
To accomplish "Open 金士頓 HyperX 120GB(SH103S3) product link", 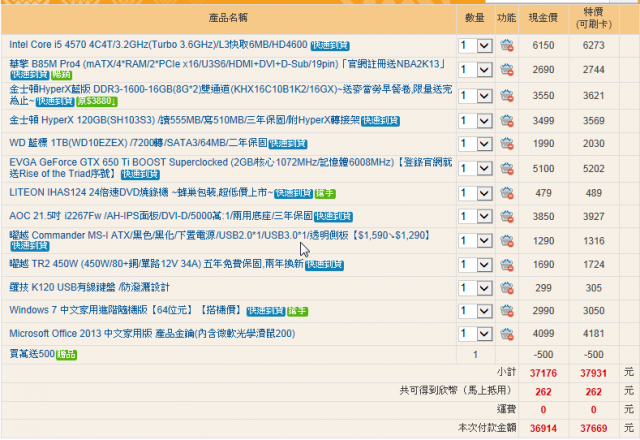I will (184, 120).
